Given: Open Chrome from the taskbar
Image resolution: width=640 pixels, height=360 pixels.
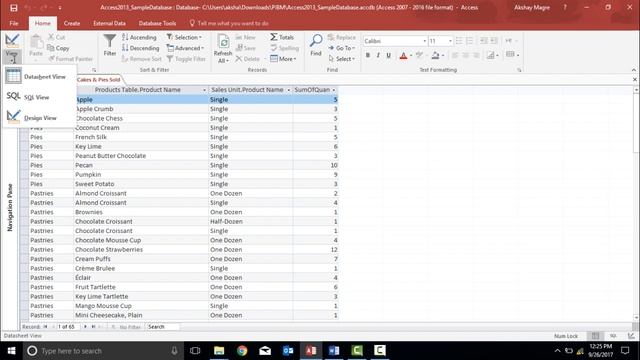Looking at the screenshot, I should click(x=242, y=350).
